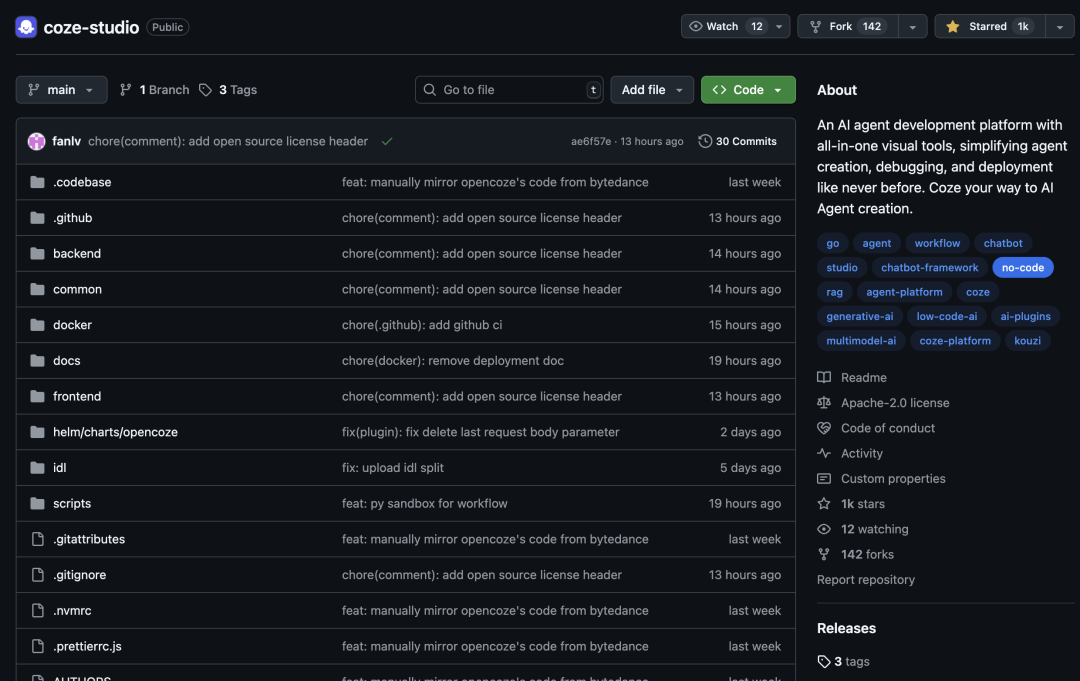Click the heart icon beside Code of conduct
This screenshot has height=681, width=1080.
[x=824, y=428]
